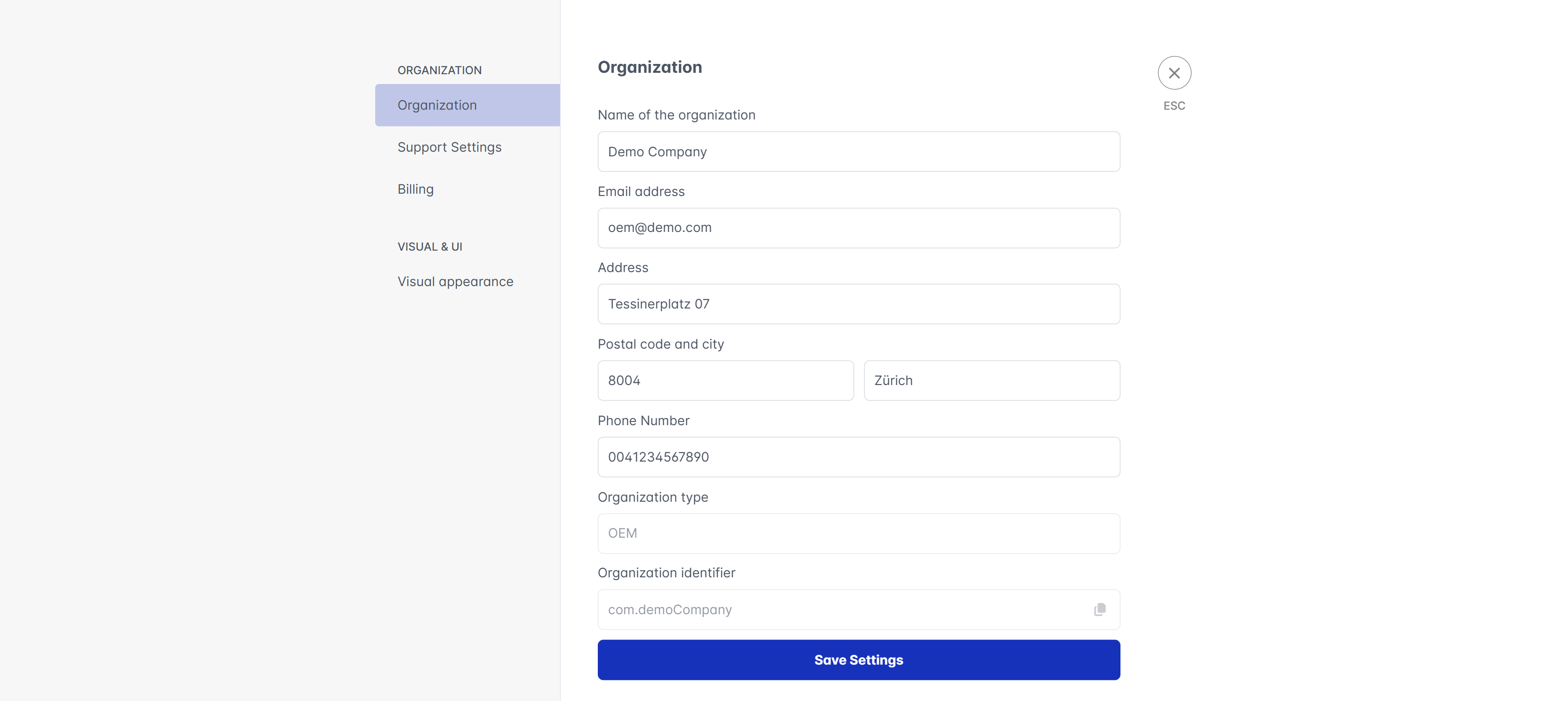
Task: Click the Postal code and city label
Action: [x=660, y=344]
